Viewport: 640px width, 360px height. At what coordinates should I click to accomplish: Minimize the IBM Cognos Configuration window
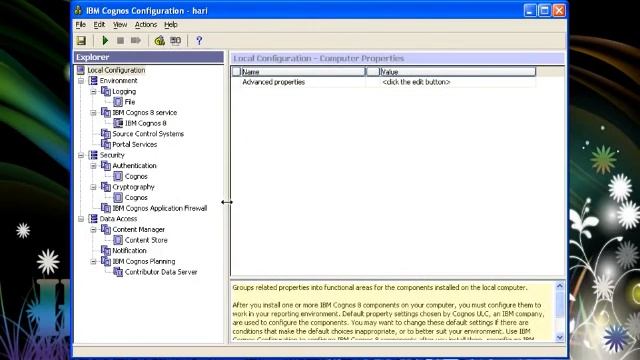[530, 11]
